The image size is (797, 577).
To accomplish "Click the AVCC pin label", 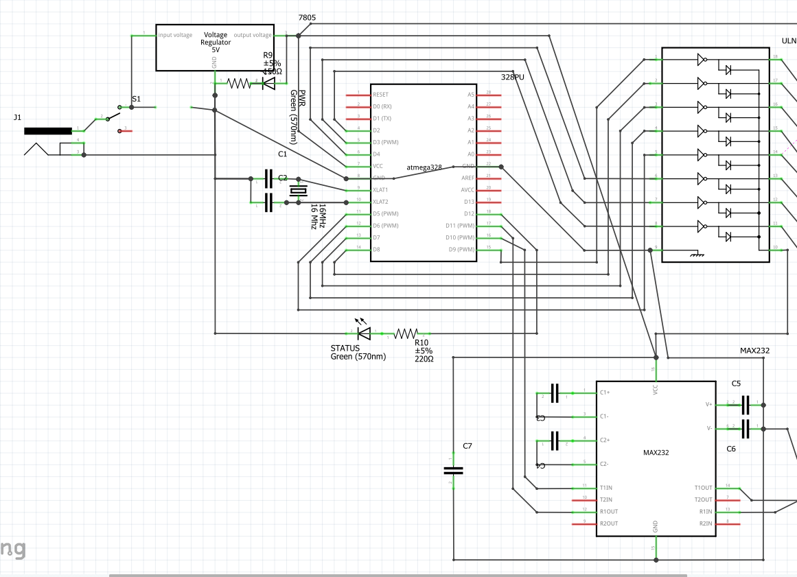I will [468, 190].
